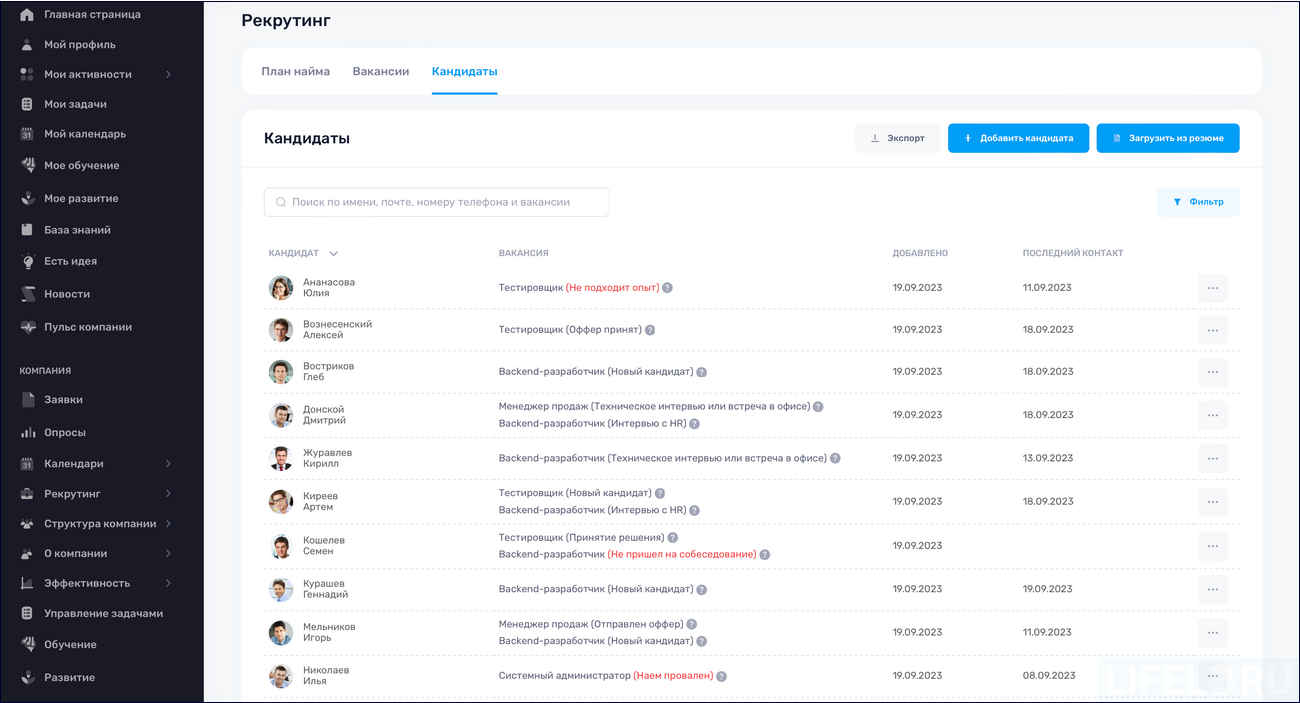Image resolution: width=1300 pixels, height=703 pixels.
Task: Open the КАНДИДАТ column sort dropdown
Action: pyautogui.click(x=332, y=253)
